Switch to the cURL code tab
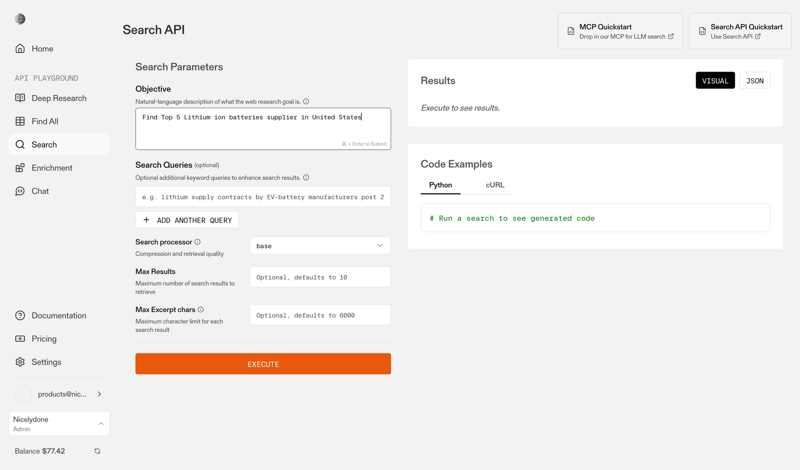The image size is (800, 470). [494, 185]
